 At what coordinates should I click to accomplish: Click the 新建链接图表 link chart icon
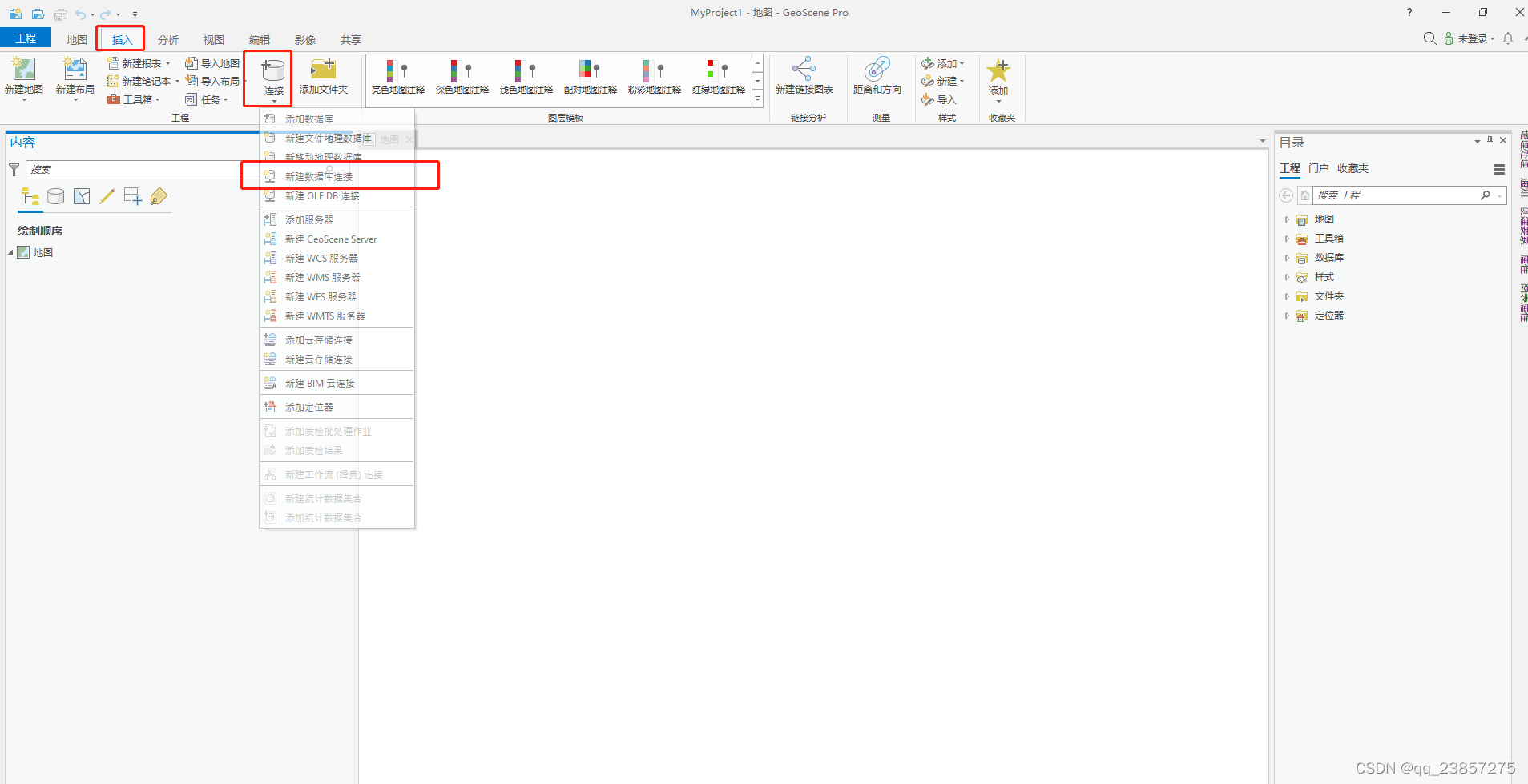(x=804, y=69)
